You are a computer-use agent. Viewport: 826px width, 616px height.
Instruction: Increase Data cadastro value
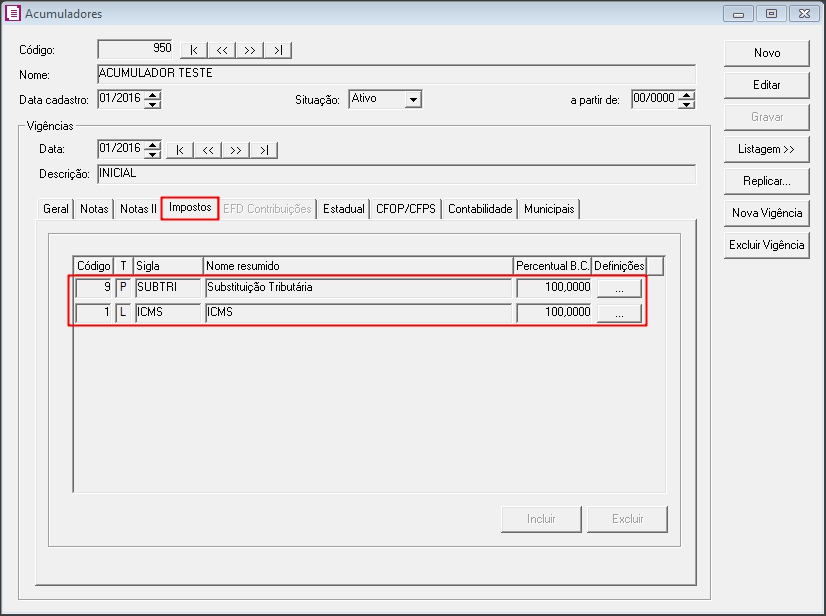[153, 95]
